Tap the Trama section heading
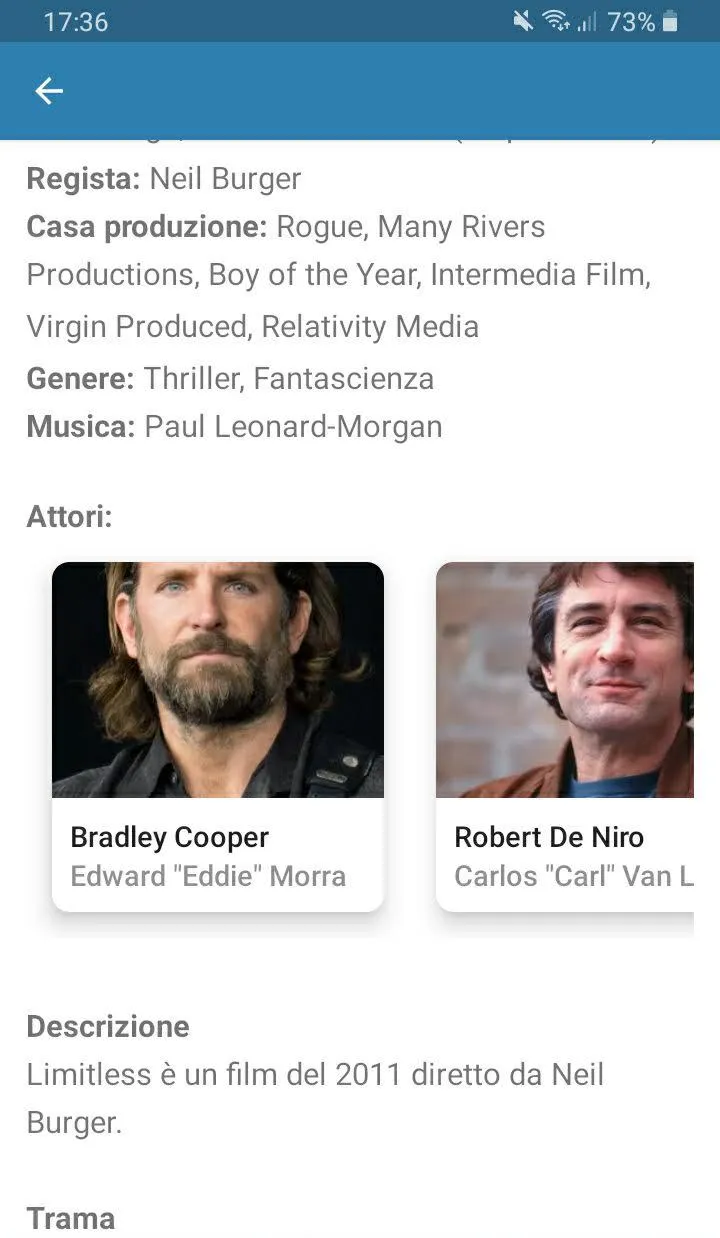 tap(71, 1218)
